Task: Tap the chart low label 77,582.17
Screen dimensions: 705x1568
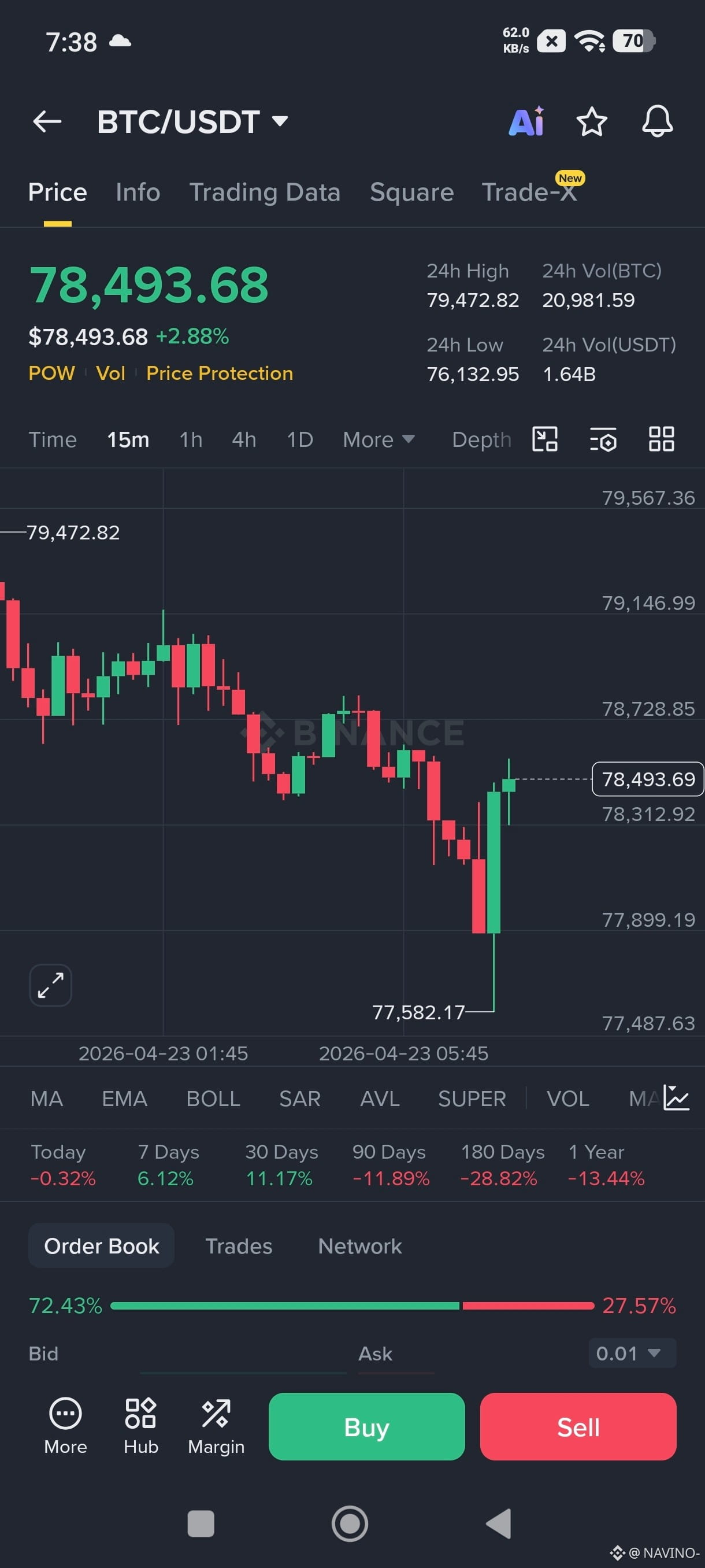Action: click(x=418, y=1012)
